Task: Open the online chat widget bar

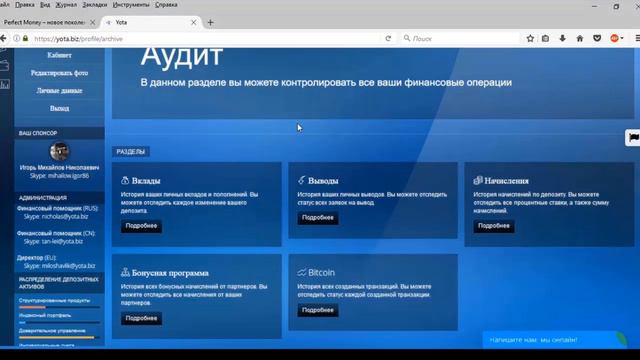Action: point(554,340)
